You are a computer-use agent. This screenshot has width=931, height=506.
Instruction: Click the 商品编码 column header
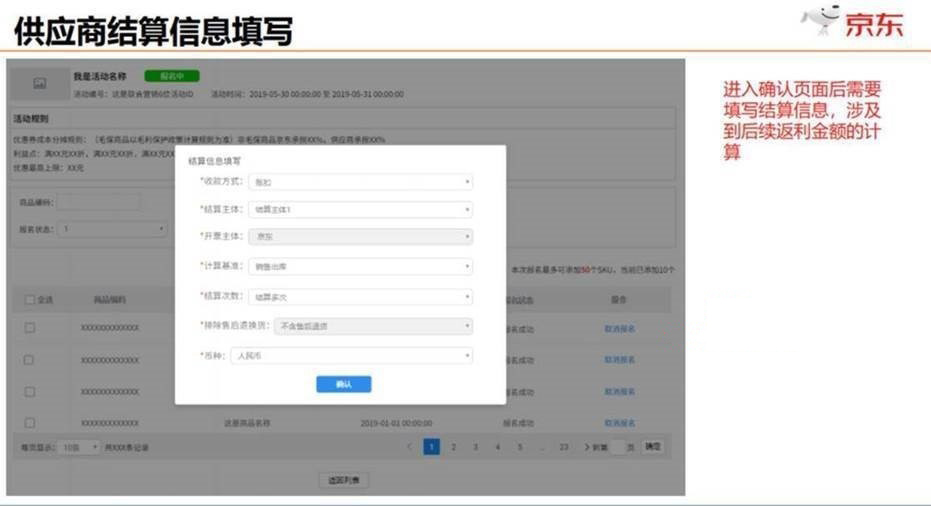coord(110,299)
